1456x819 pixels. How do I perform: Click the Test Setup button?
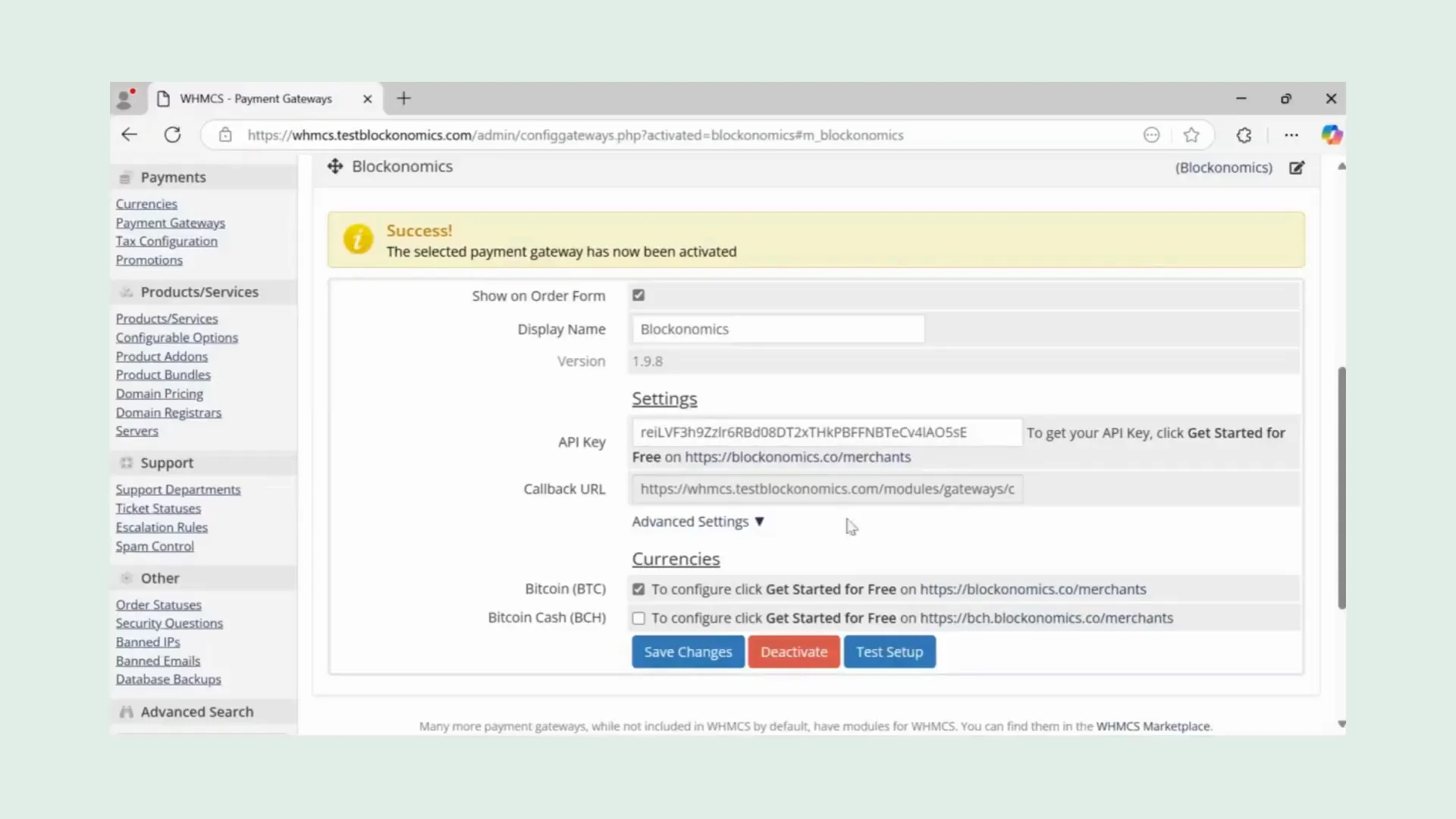point(889,651)
